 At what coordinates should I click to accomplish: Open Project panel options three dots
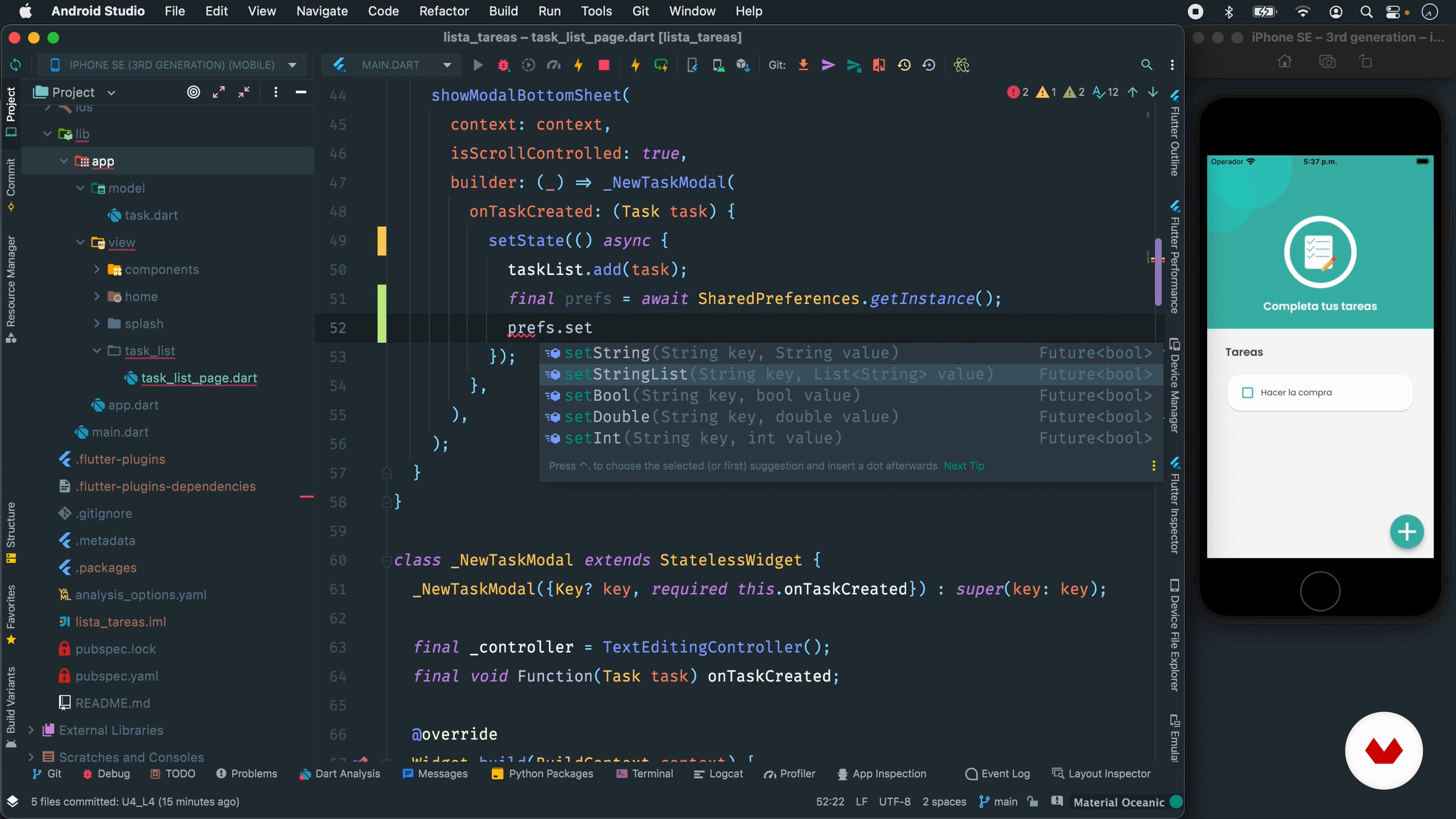(276, 92)
